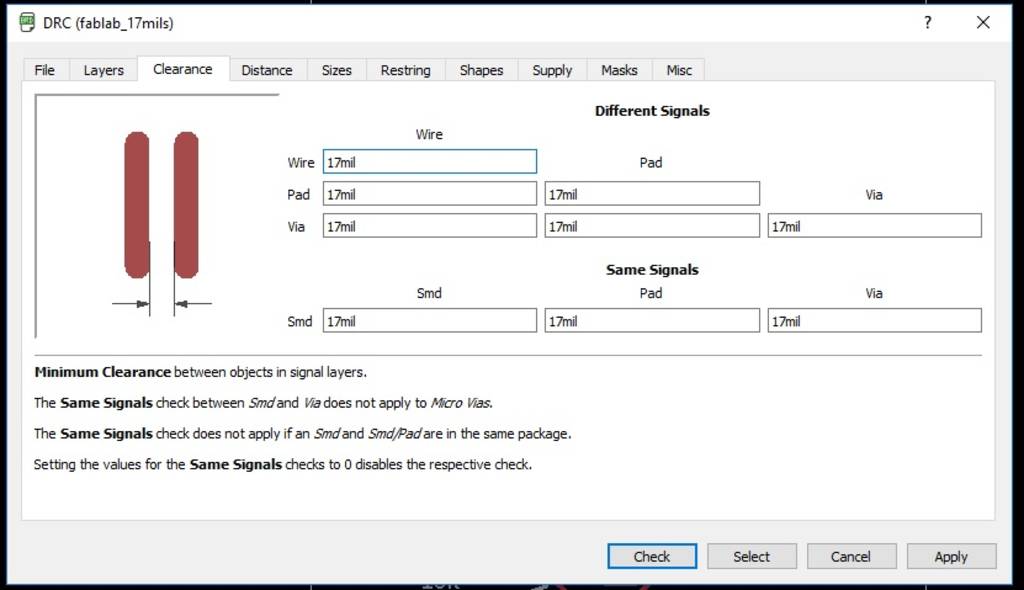Click the Pad-to-Pad clearance field
1024x590 pixels.
(652, 194)
